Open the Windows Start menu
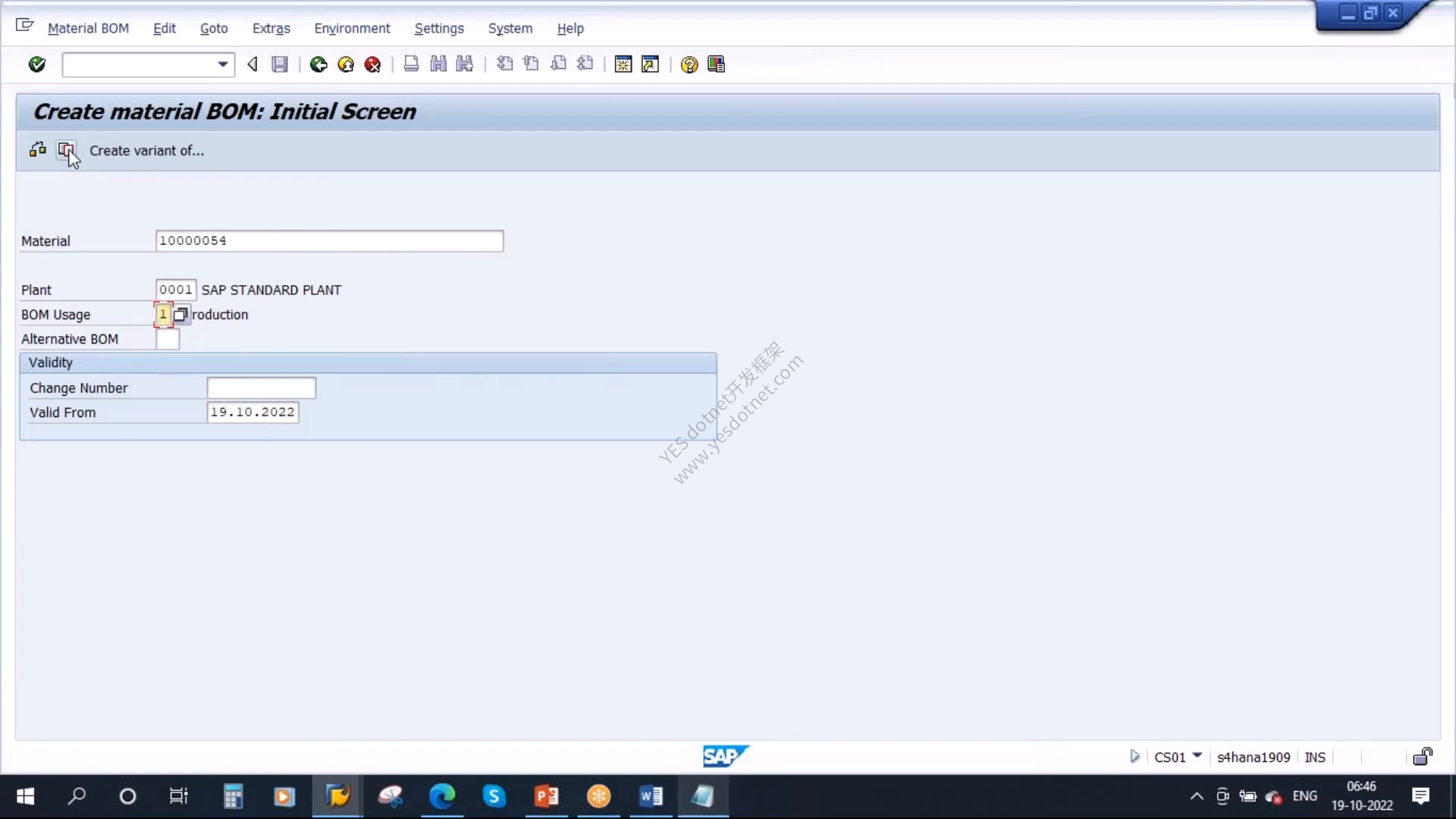 (x=25, y=795)
